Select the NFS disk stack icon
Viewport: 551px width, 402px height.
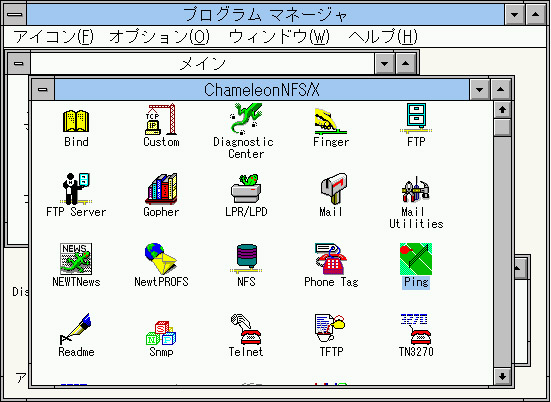[246, 259]
